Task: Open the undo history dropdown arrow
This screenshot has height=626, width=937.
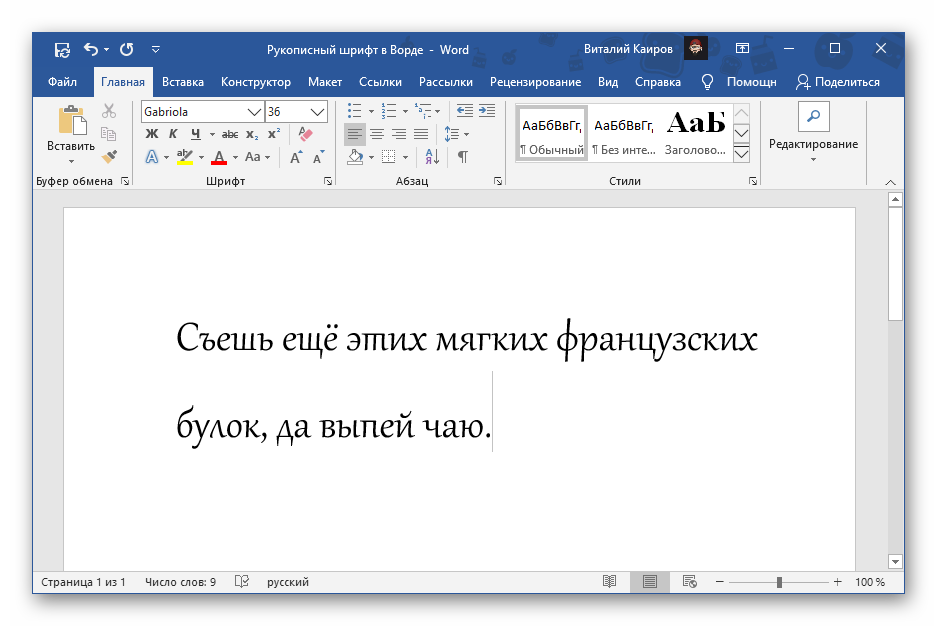Action: pyautogui.click(x=106, y=50)
